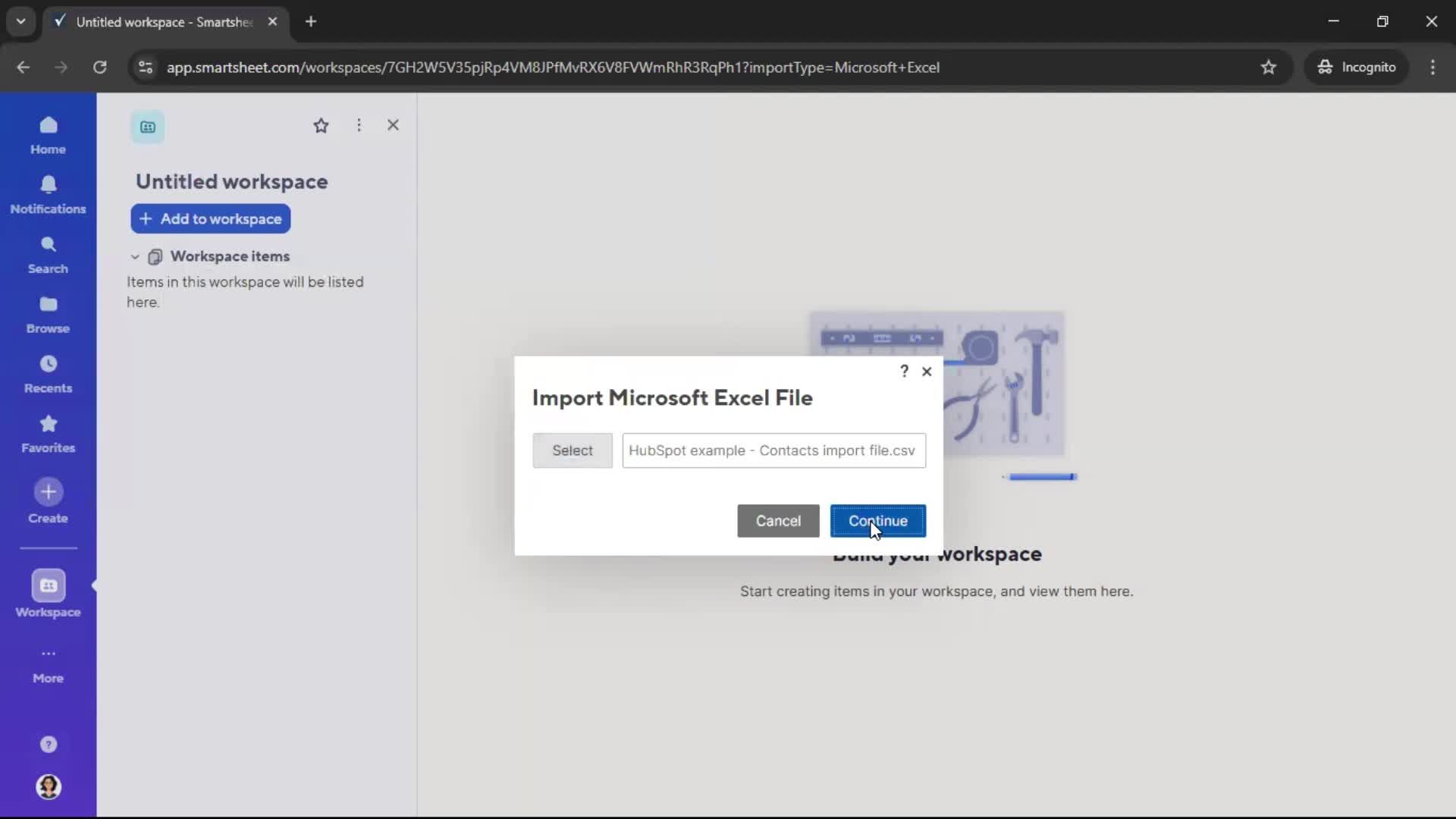Select More in the sidebar
Image resolution: width=1456 pixels, height=819 pixels.
point(48,664)
